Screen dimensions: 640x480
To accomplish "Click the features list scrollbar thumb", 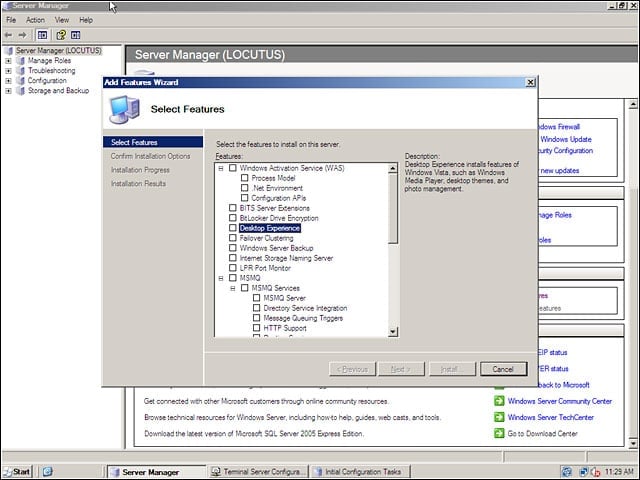I will click(393, 208).
